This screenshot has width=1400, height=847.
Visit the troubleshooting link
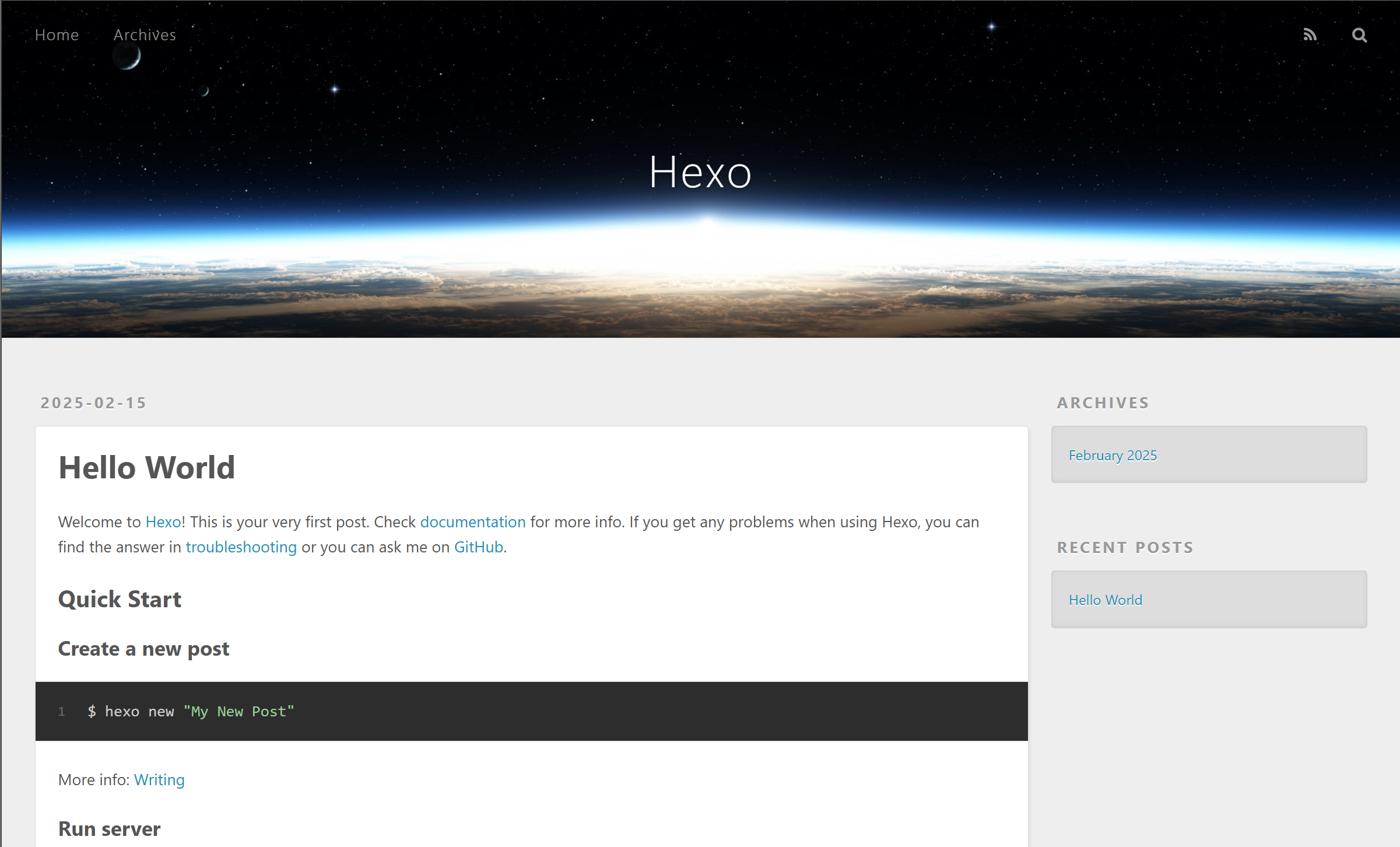click(241, 547)
